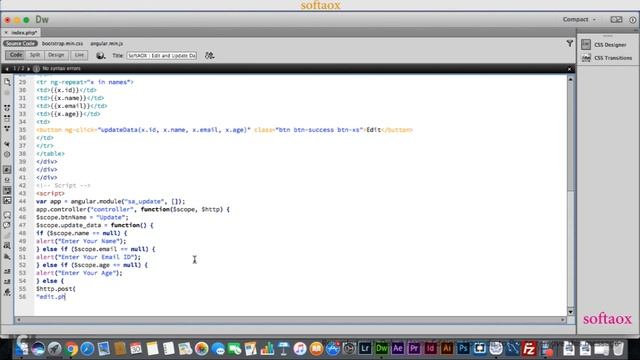The image size is (640, 360).
Task: Format source code from coding toolbar
Action: pyautogui.click(x=7, y=292)
